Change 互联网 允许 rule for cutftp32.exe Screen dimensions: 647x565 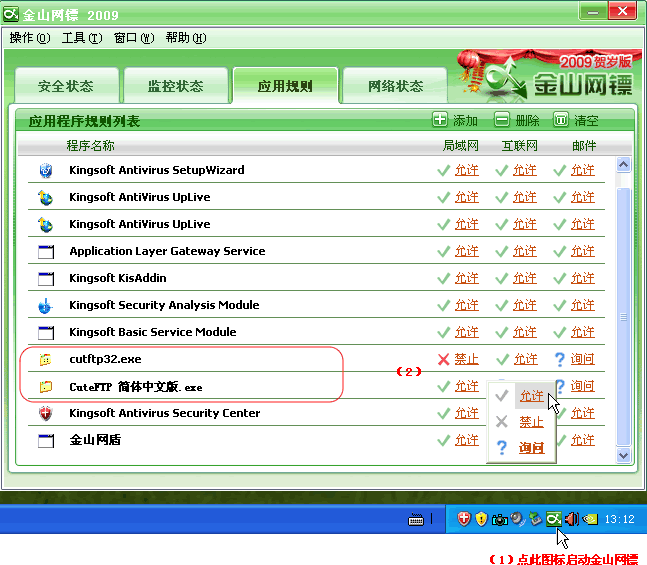(526, 359)
